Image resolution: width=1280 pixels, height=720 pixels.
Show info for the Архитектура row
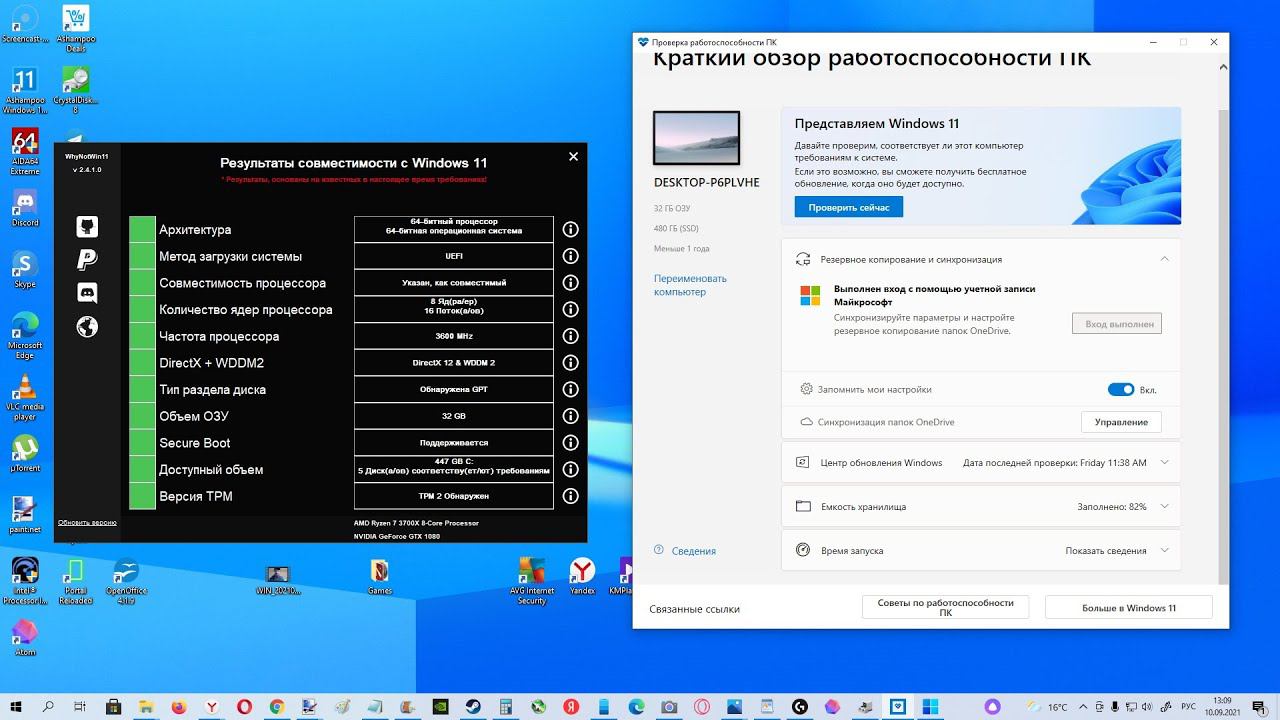point(571,229)
